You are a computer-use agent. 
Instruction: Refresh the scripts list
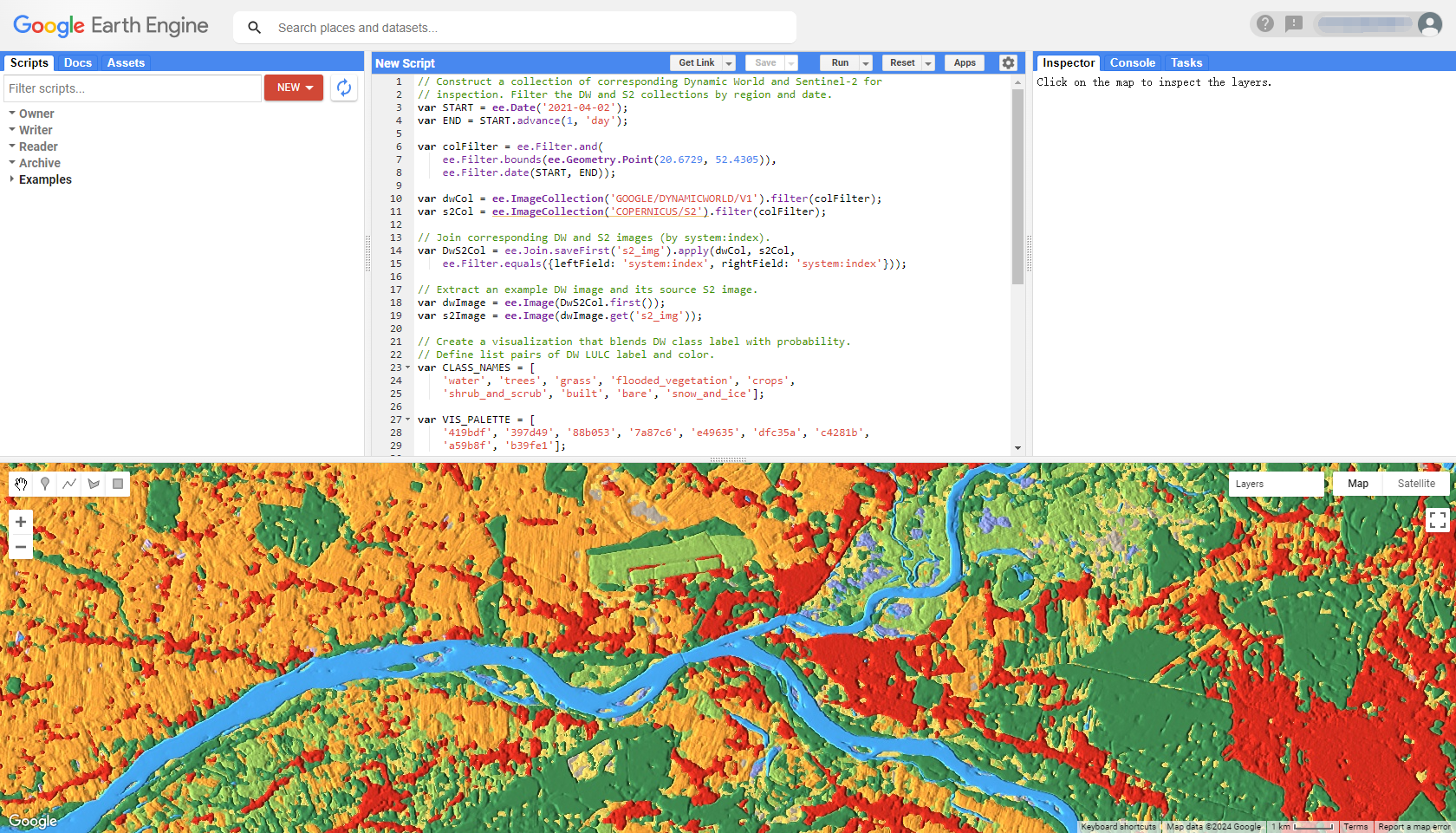pos(344,88)
